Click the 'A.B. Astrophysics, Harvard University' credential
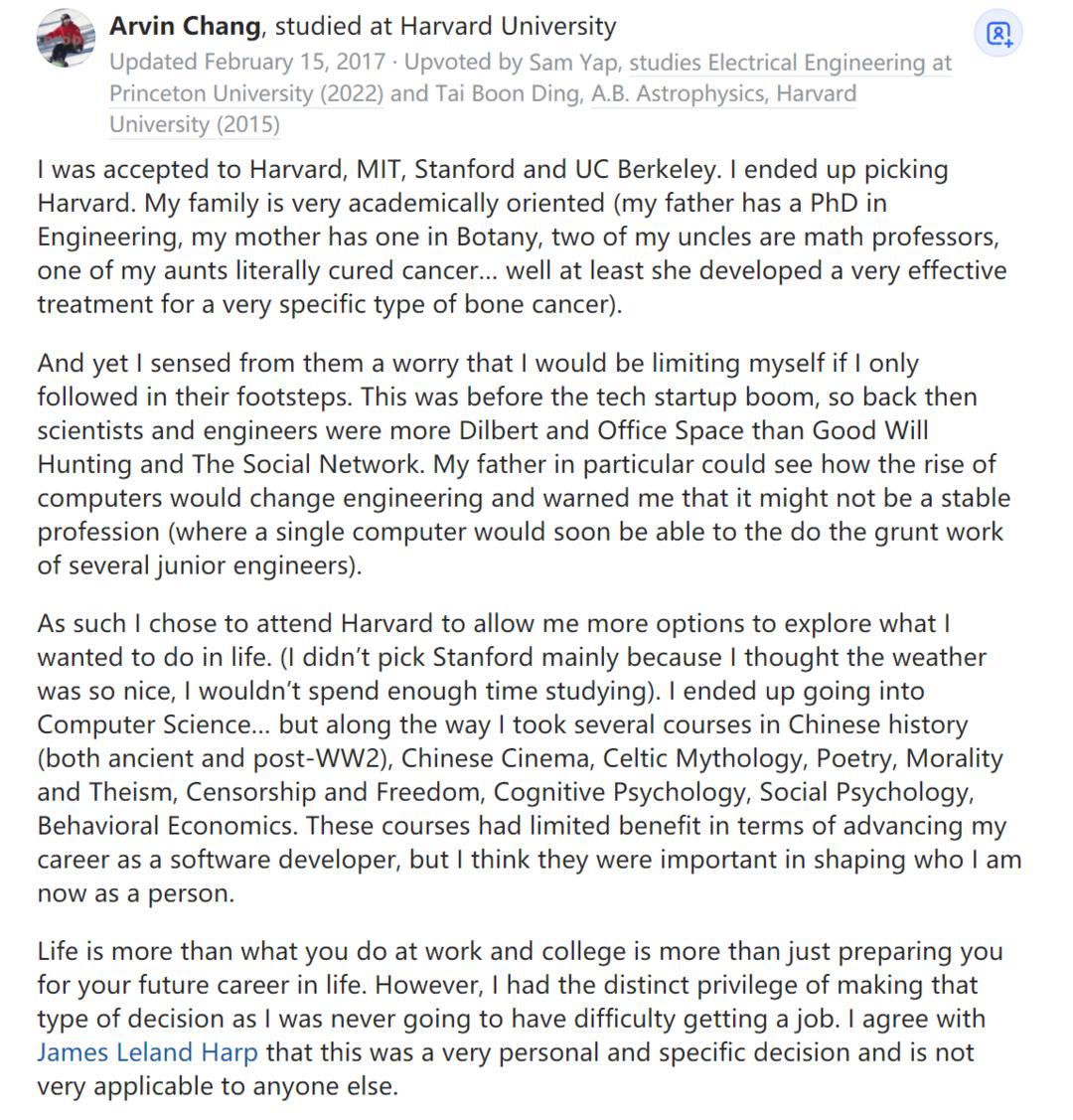 pos(722,94)
